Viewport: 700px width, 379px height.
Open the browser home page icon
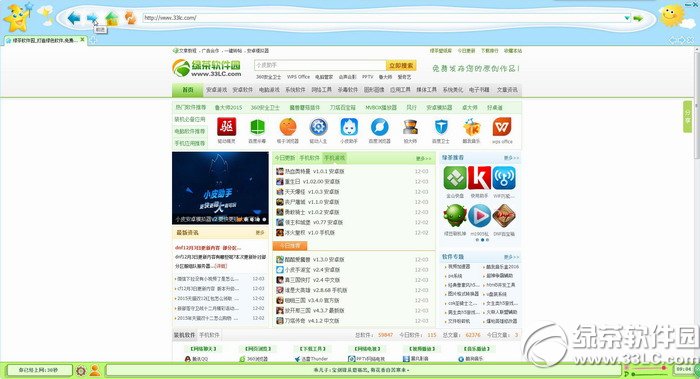coord(112,18)
